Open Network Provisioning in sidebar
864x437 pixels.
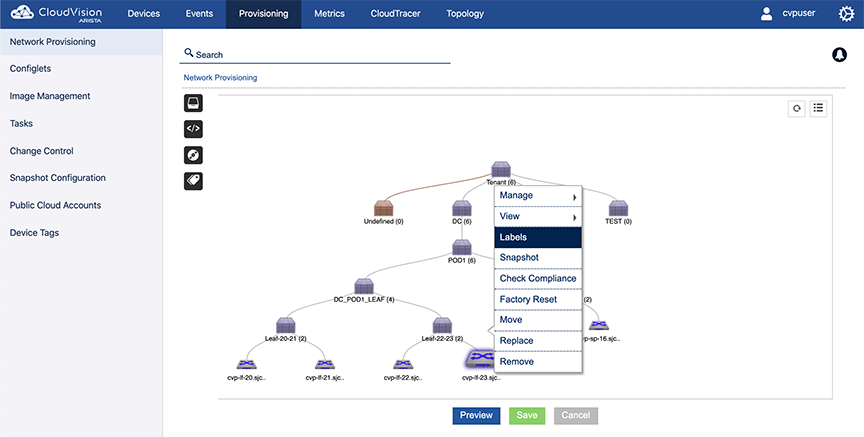pos(81,42)
